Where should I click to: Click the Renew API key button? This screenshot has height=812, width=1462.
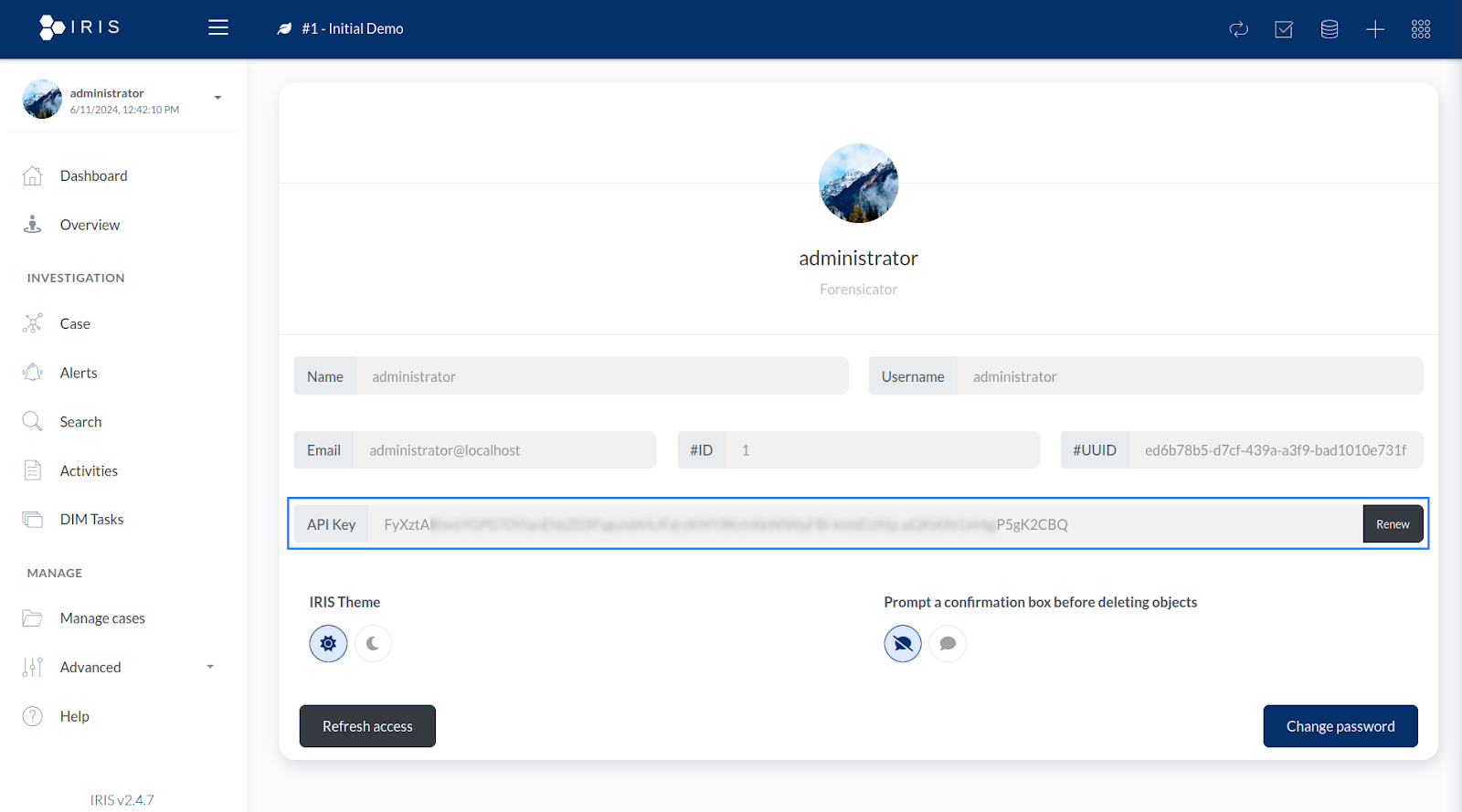click(x=1393, y=524)
